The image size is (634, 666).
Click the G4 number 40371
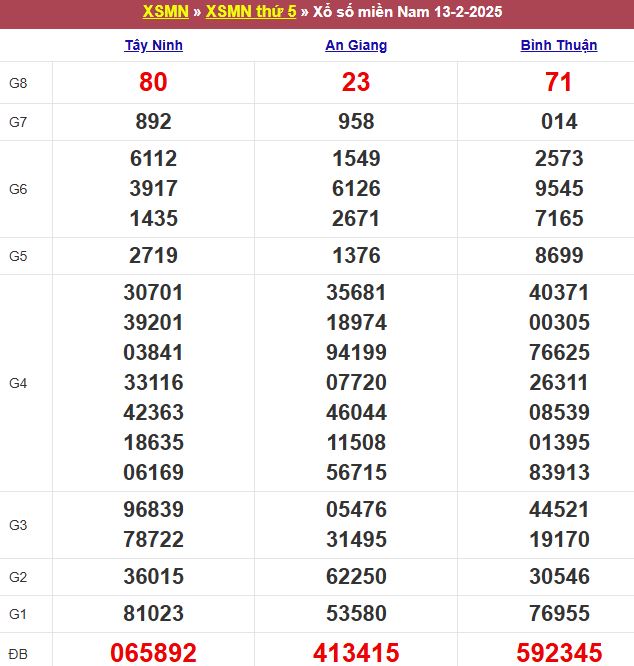559,292
